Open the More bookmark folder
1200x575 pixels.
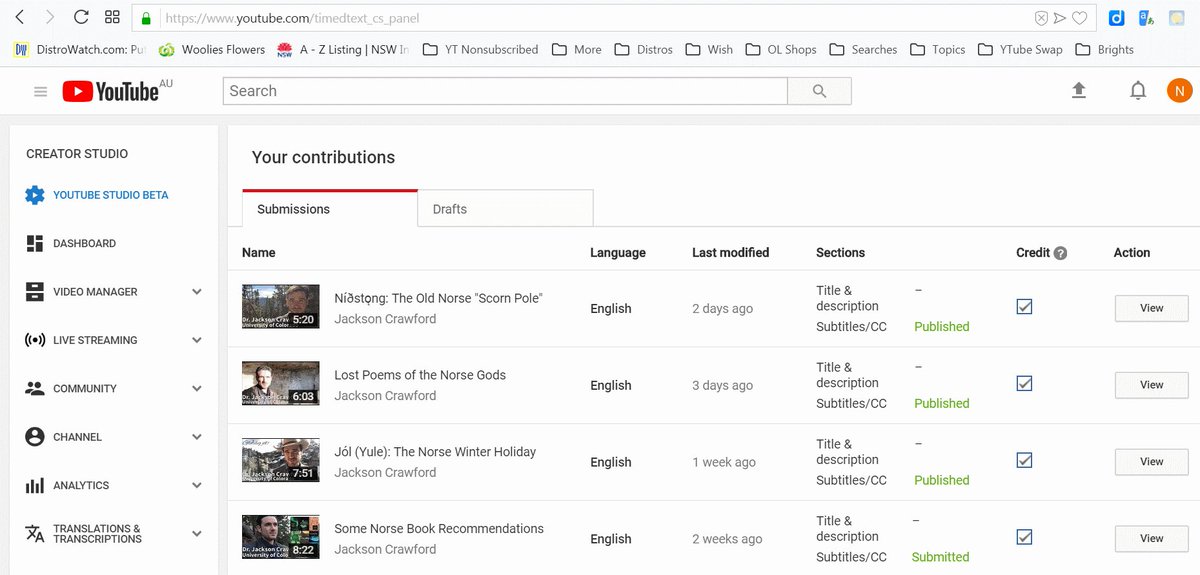pyautogui.click(x=577, y=49)
